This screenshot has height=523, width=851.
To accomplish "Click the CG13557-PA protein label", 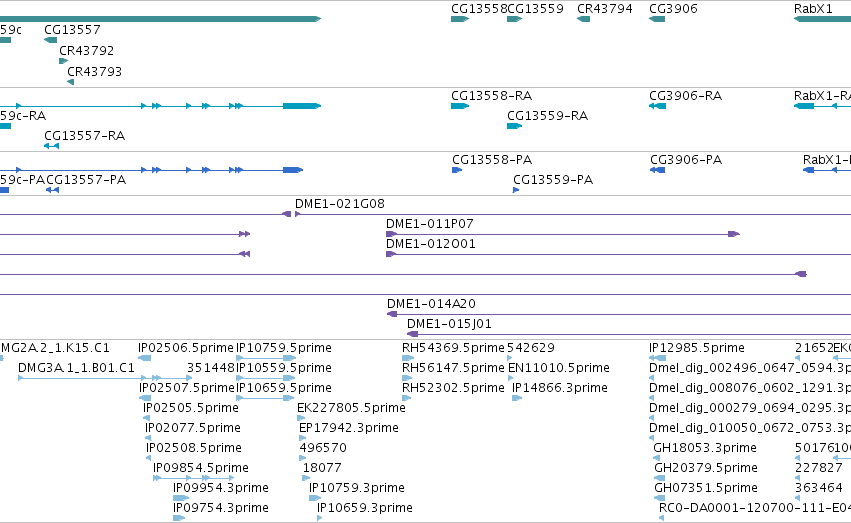I will click(x=86, y=180).
